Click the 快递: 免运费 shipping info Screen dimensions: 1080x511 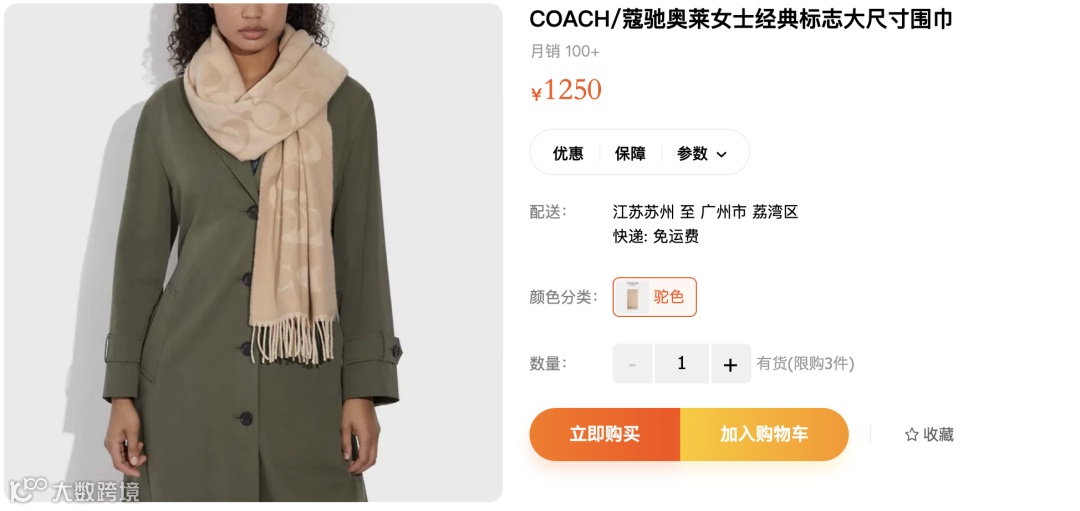656,236
